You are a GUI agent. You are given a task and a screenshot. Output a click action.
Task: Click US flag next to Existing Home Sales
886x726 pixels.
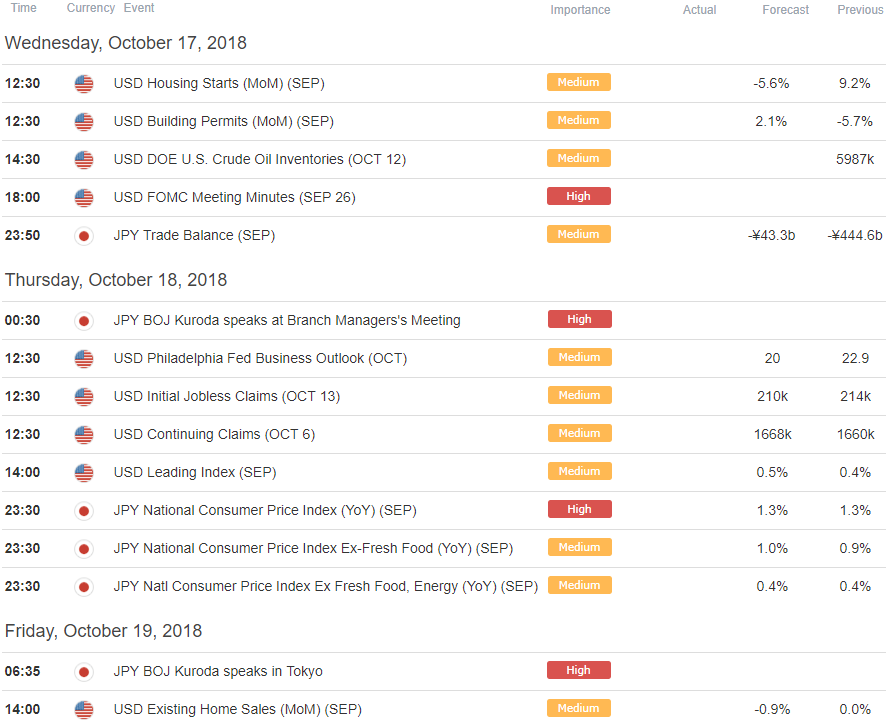click(84, 710)
